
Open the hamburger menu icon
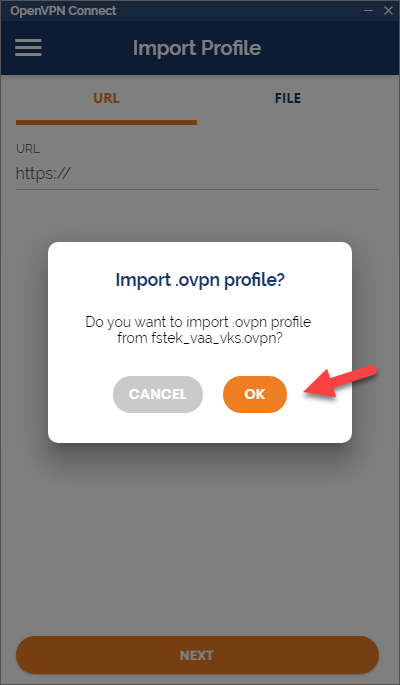(x=28, y=48)
